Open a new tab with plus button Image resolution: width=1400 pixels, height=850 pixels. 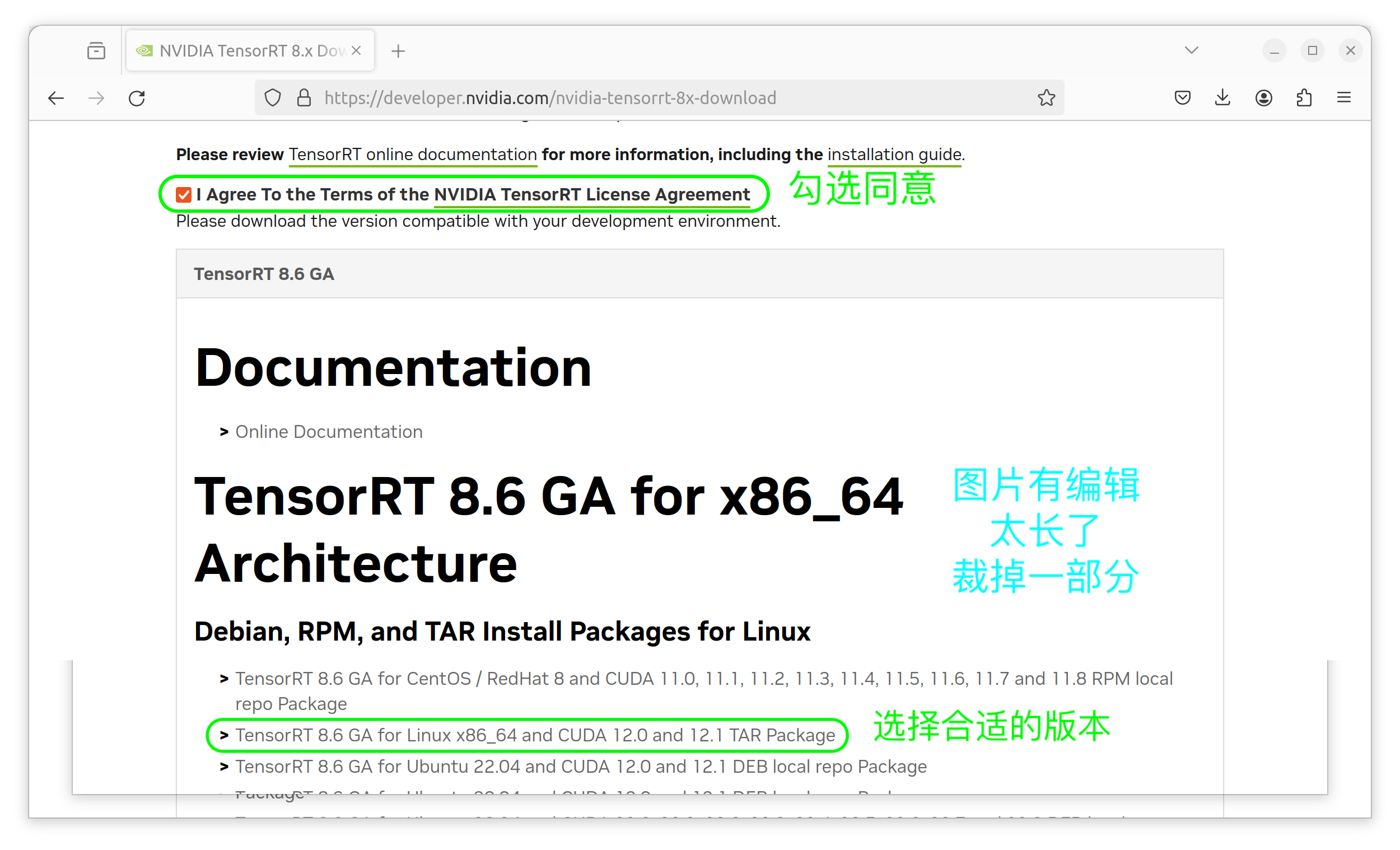tap(398, 51)
